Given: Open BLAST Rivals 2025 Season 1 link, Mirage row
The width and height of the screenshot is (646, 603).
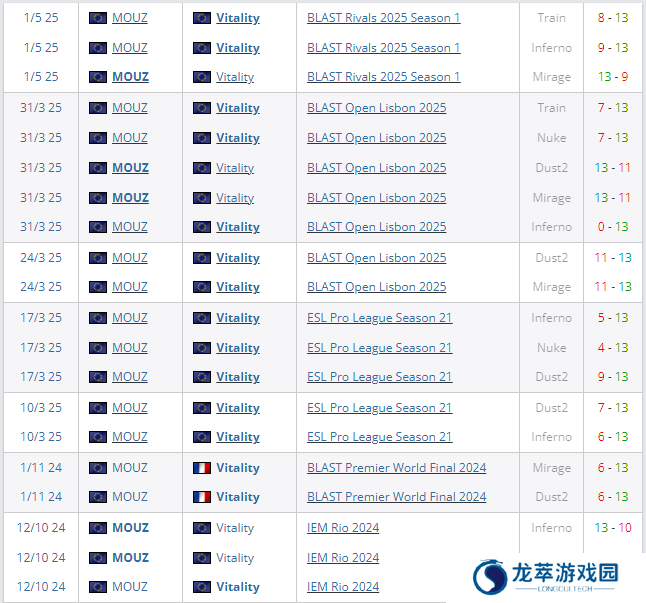Looking at the screenshot, I should [384, 77].
